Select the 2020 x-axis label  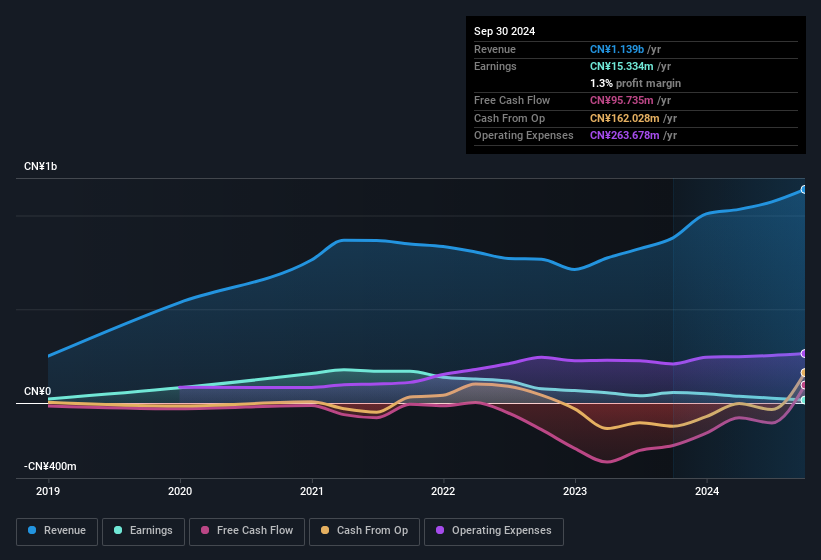[x=180, y=491]
